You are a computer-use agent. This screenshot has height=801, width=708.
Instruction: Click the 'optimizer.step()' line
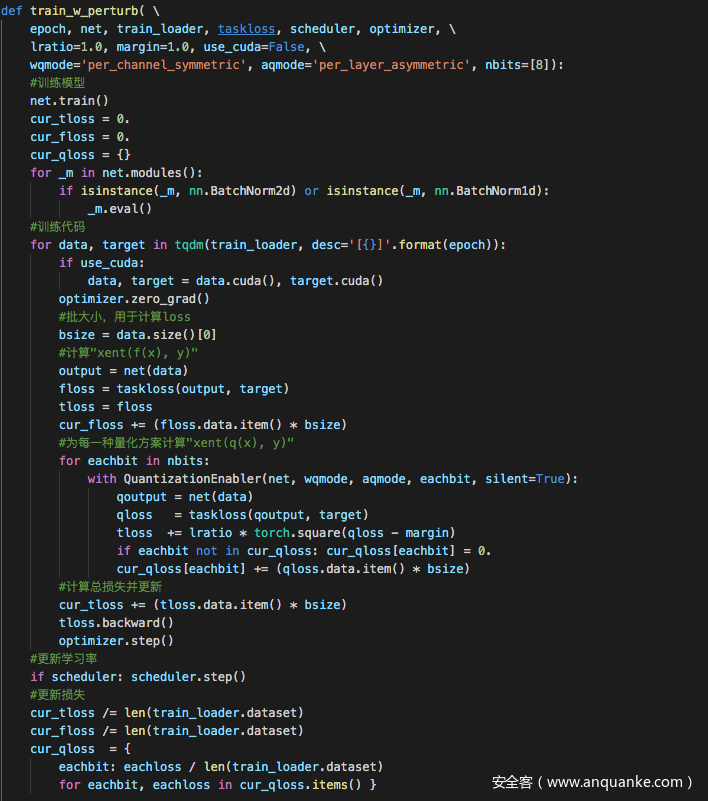click(x=116, y=641)
